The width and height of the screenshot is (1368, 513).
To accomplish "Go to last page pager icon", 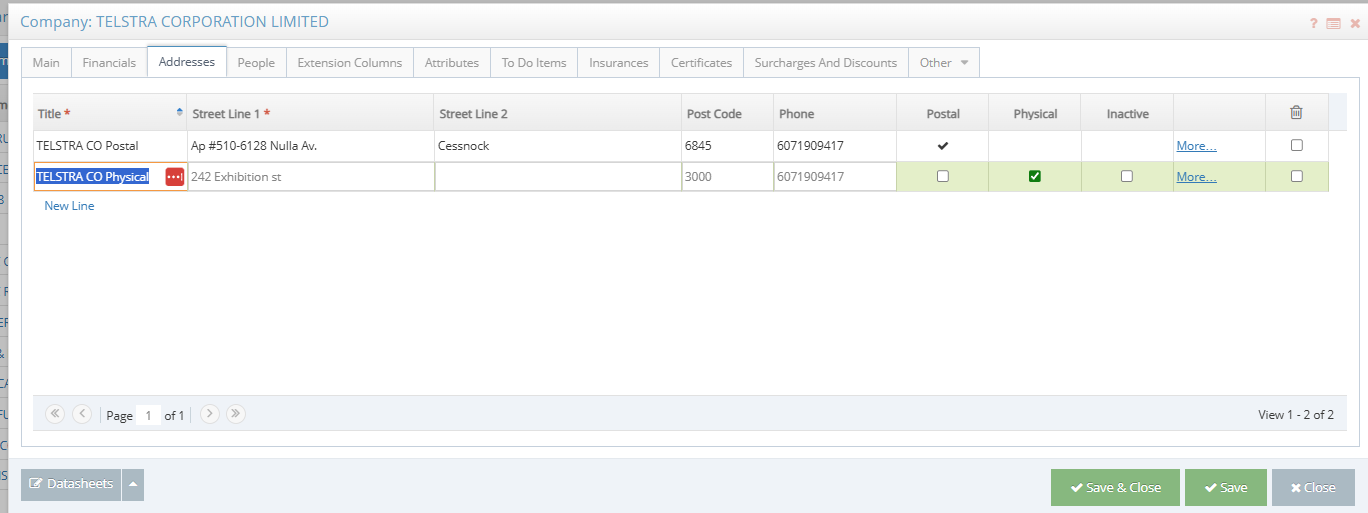I will coord(236,414).
